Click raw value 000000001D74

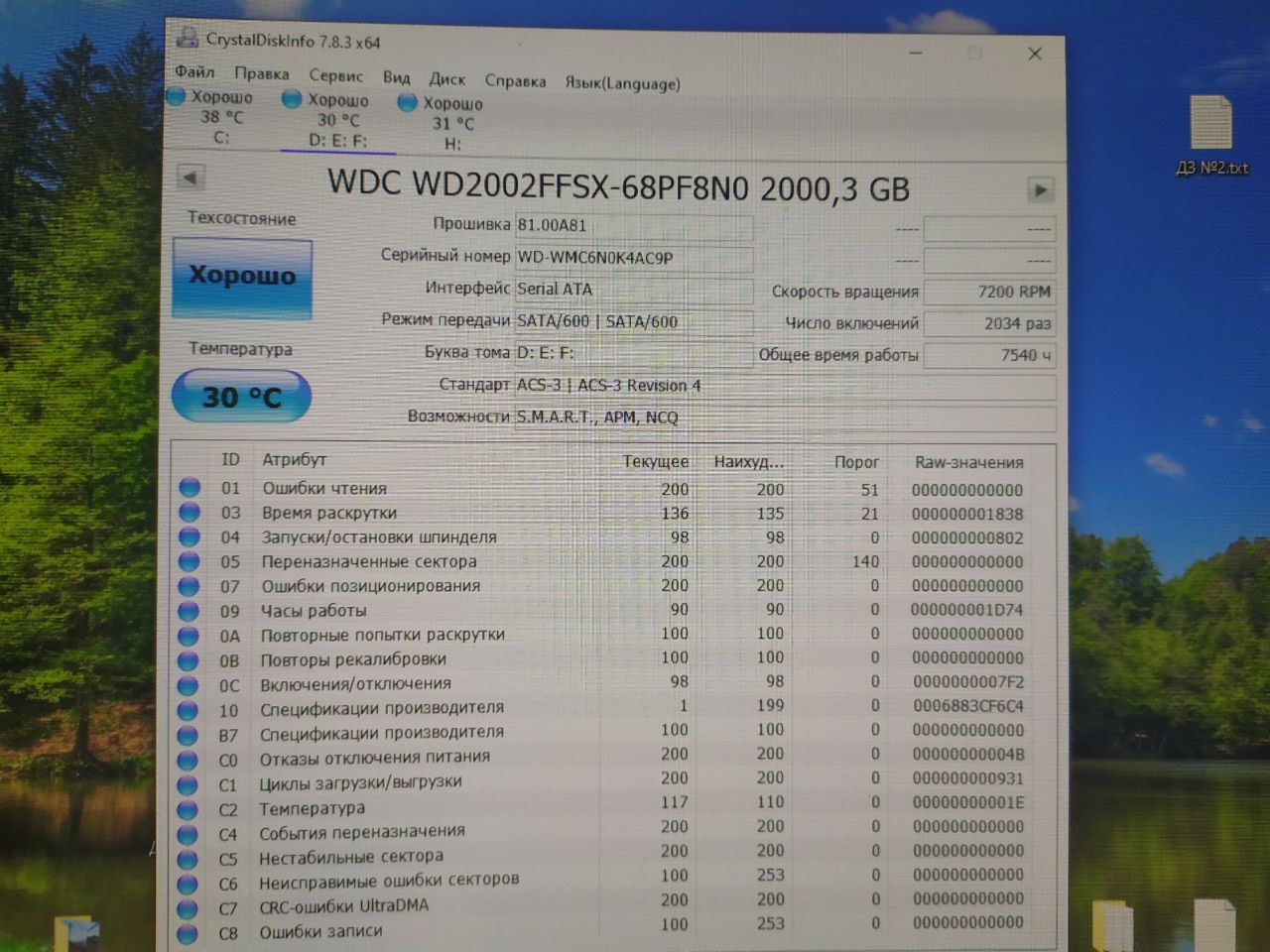tap(967, 609)
